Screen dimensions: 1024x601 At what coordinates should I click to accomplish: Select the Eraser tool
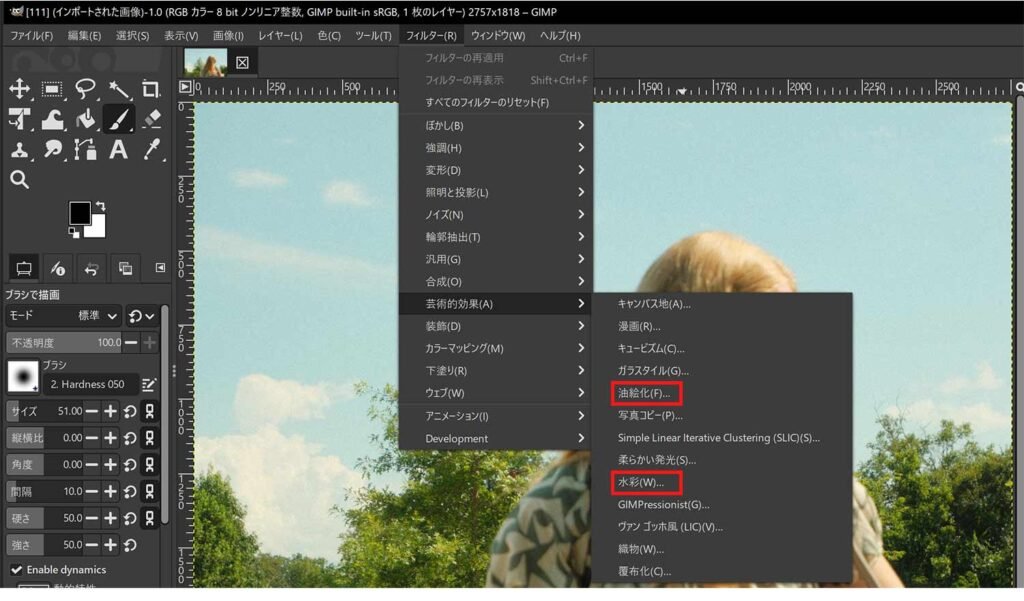point(151,120)
